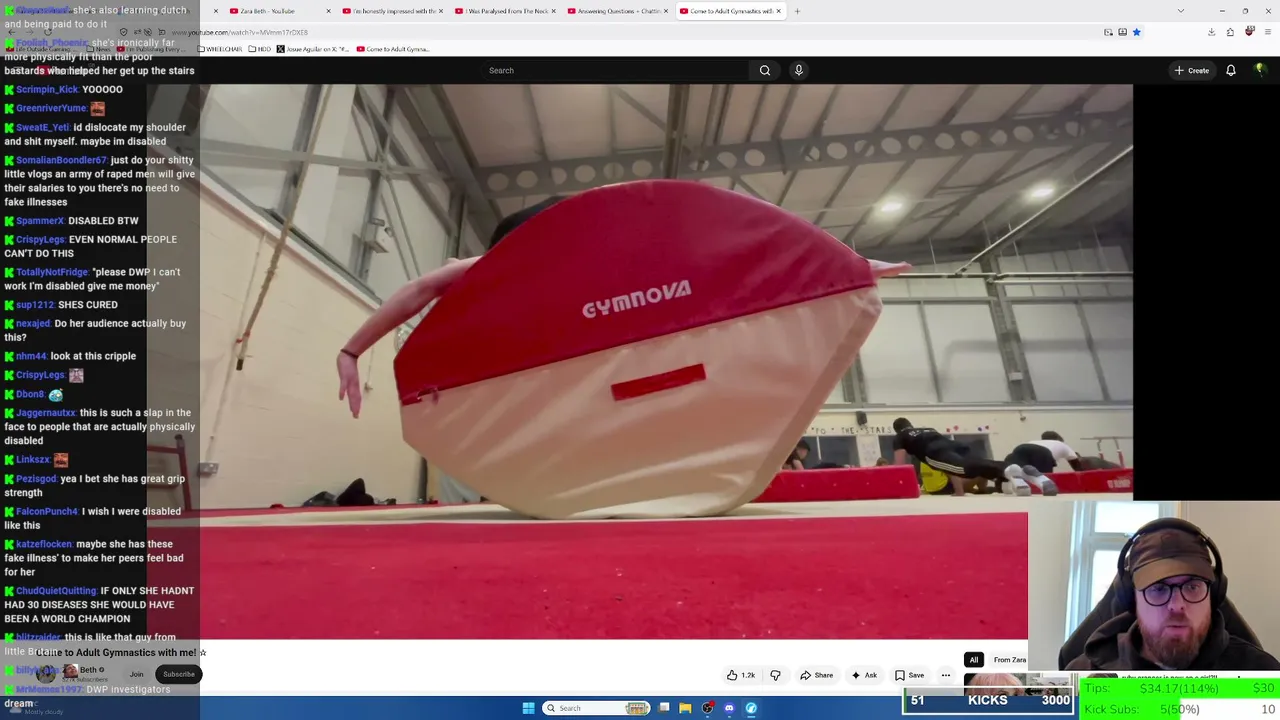Click the chat username FalconPunch4

coord(47,511)
